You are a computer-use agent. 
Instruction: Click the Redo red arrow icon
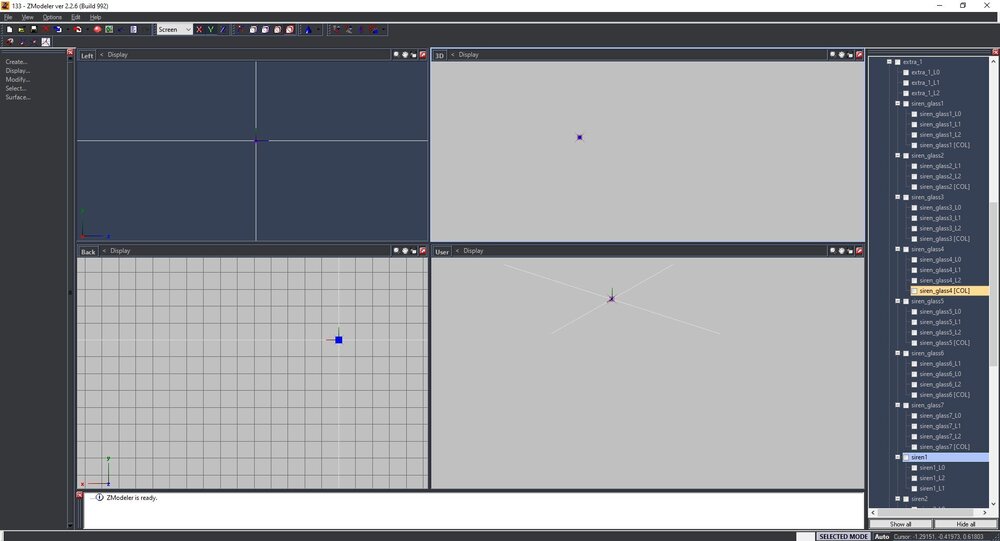pos(78,29)
